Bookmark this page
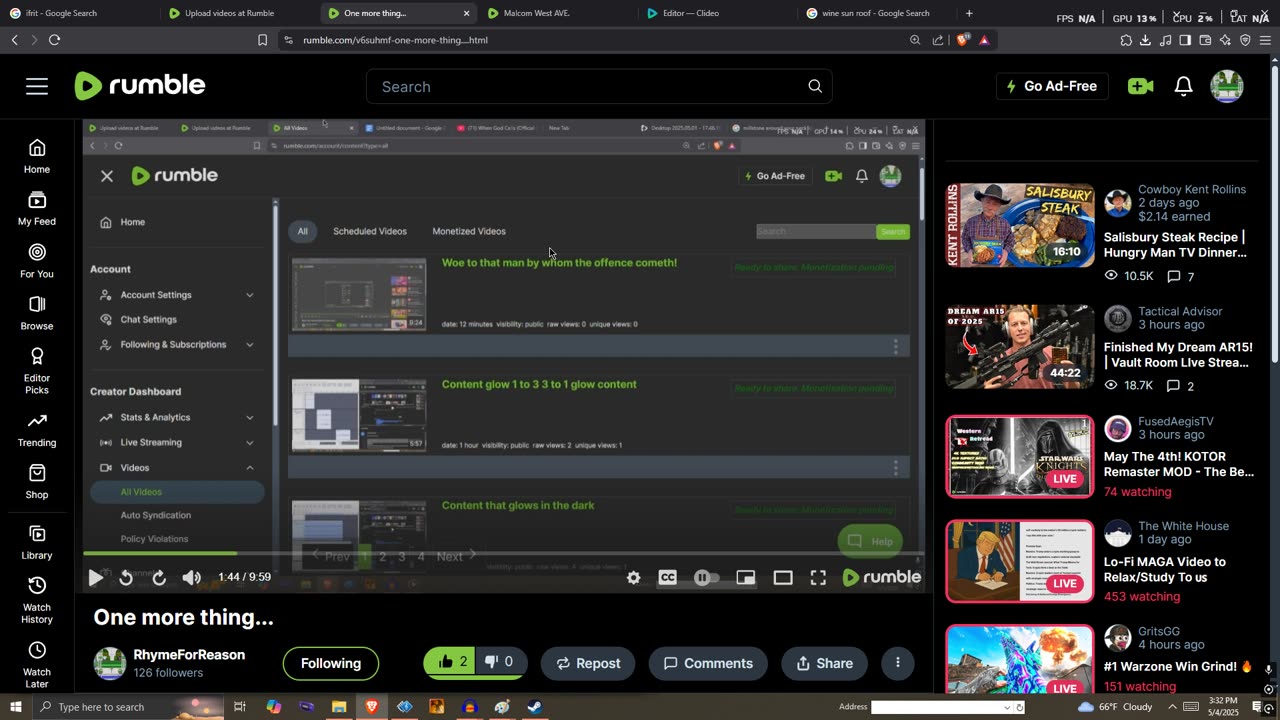 [x=262, y=40]
